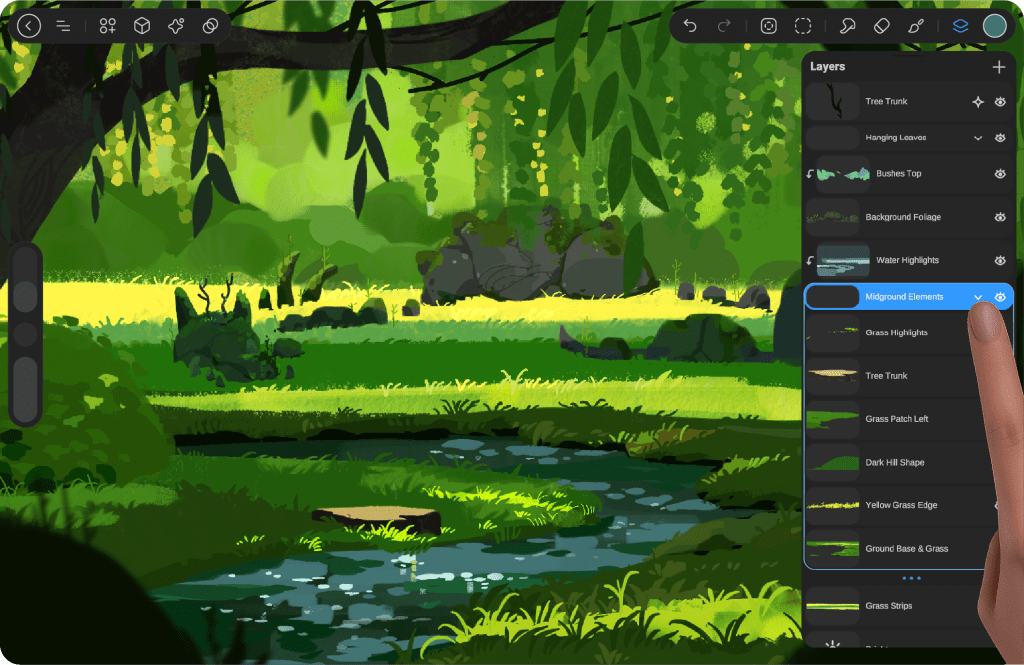Select the paintbrush tool
1024x665 pixels.
point(915,26)
